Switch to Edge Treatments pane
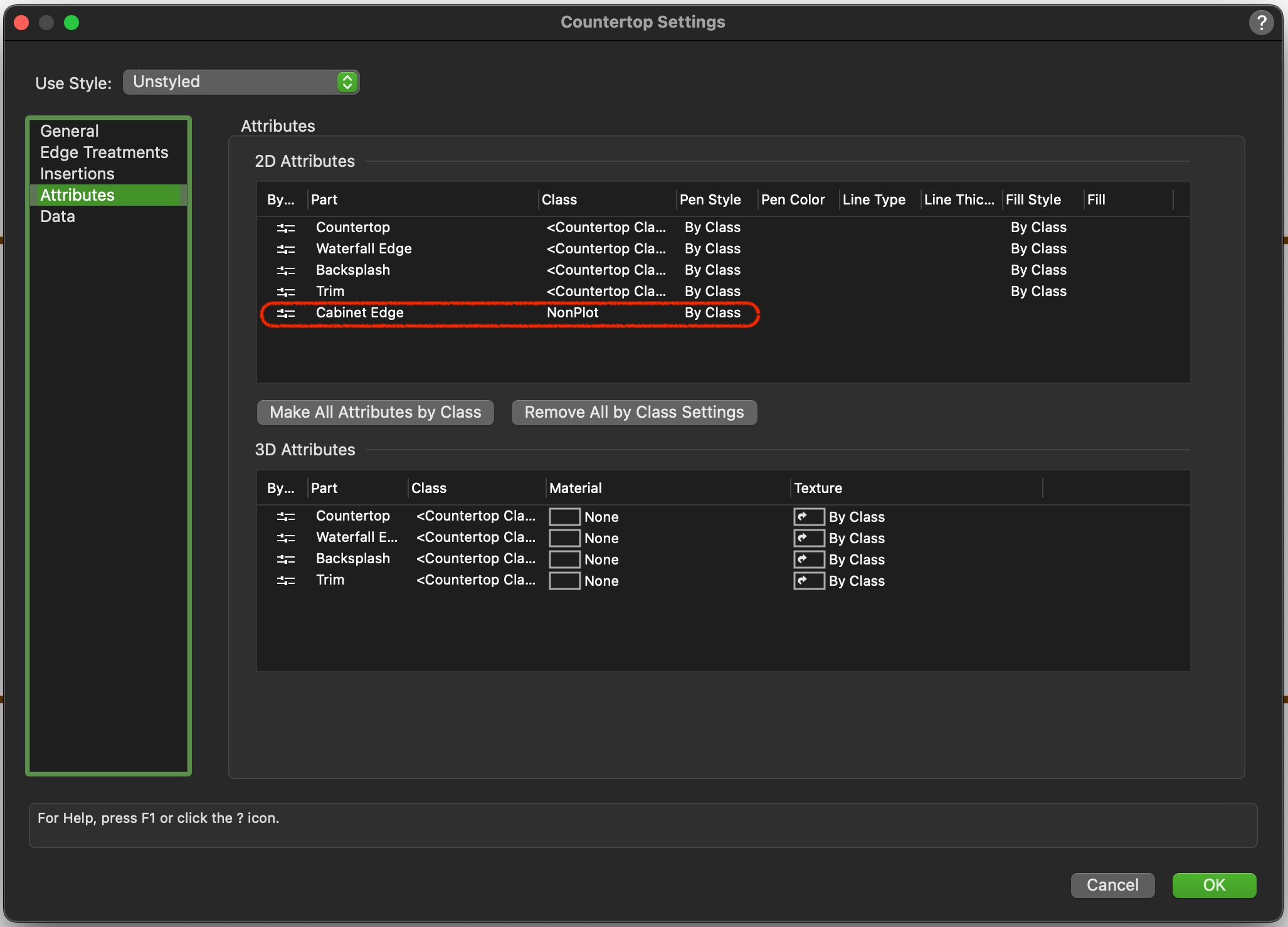The image size is (1288, 927). tap(104, 152)
